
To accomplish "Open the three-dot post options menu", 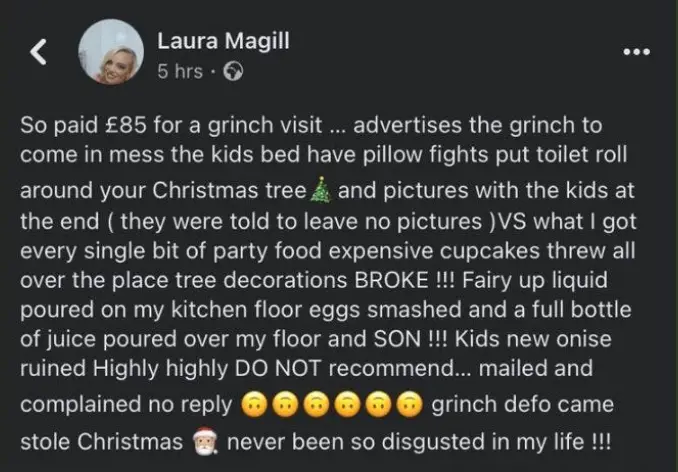I will (x=636, y=52).
